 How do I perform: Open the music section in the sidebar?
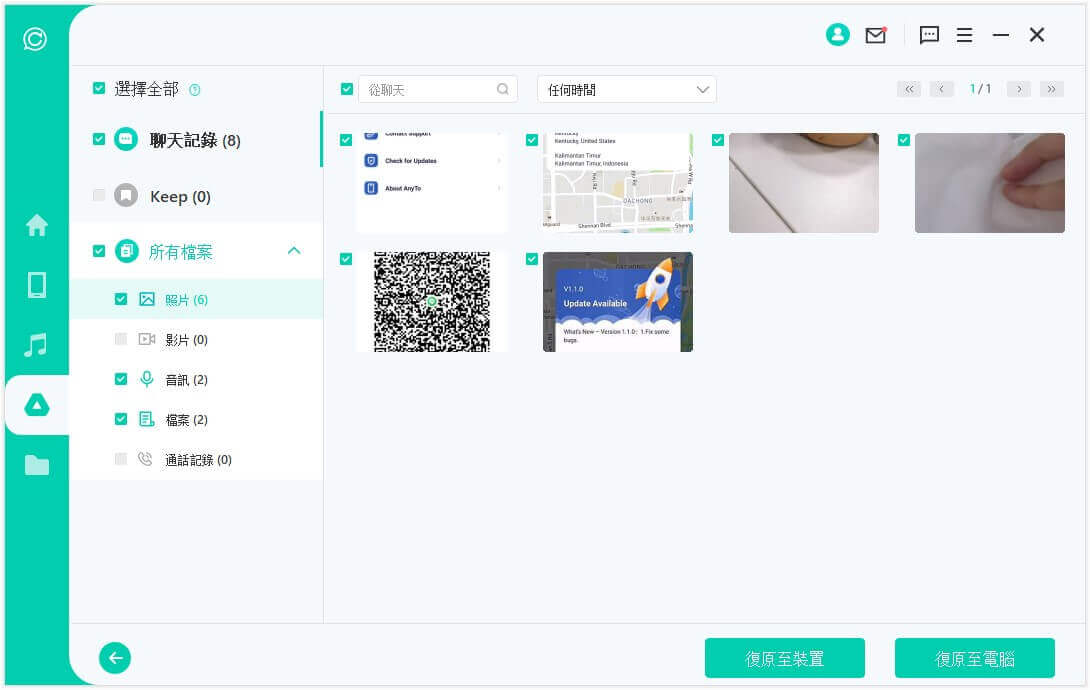(x=36, y=345)
